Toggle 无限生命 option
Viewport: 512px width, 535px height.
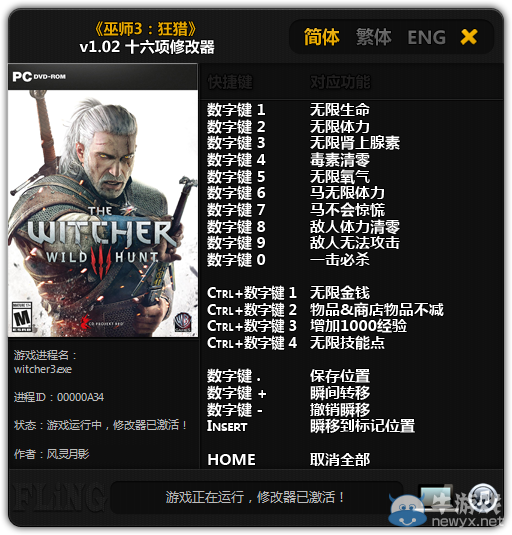[340, 110]
